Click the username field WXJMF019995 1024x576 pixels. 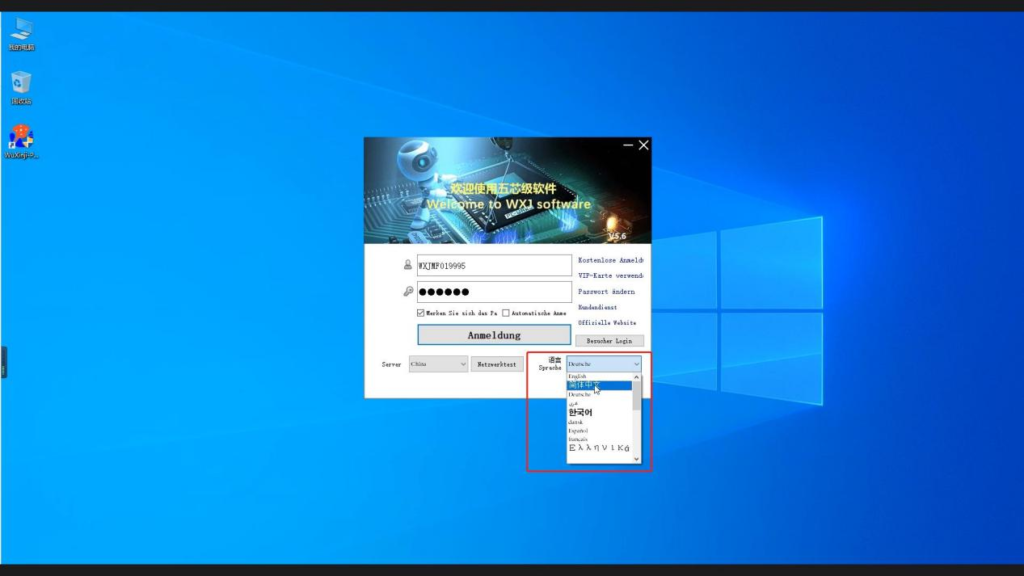[494, 266]
